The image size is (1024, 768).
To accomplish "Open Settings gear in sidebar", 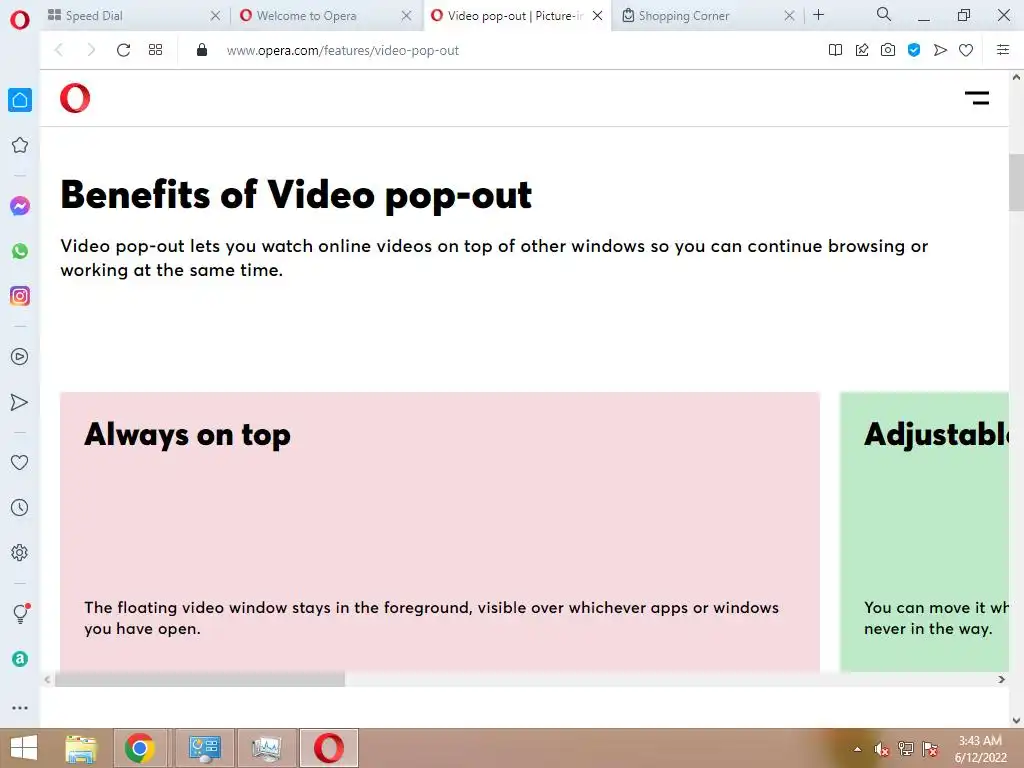I will 20,552.
